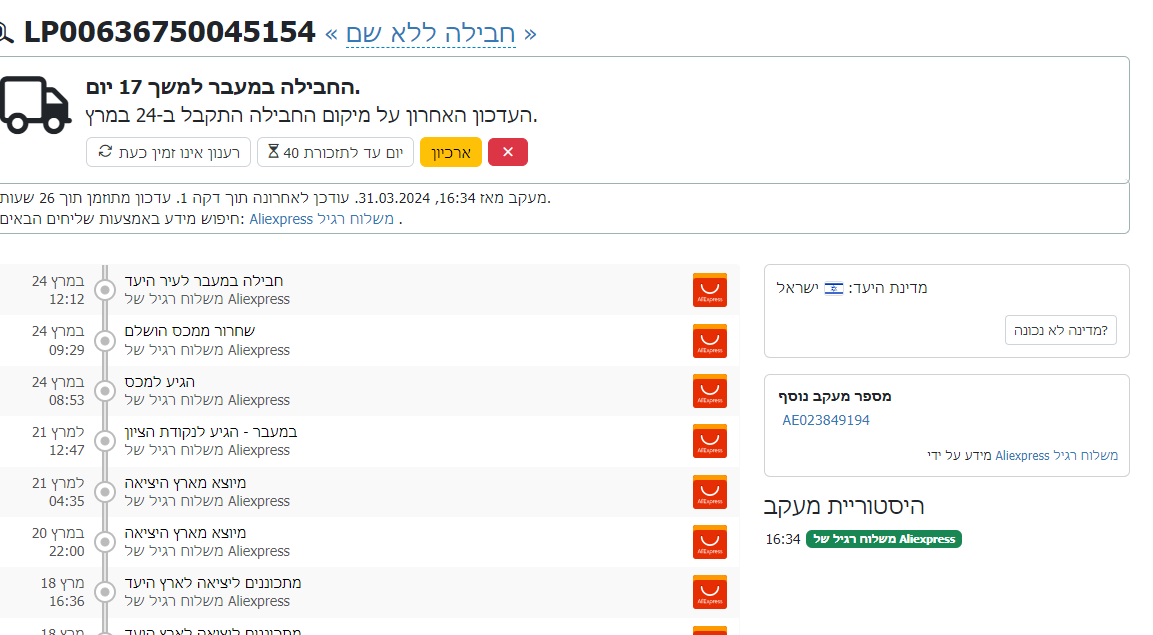Click the AliExpress logo on the 12:12 event row

(x=710, y=290)
